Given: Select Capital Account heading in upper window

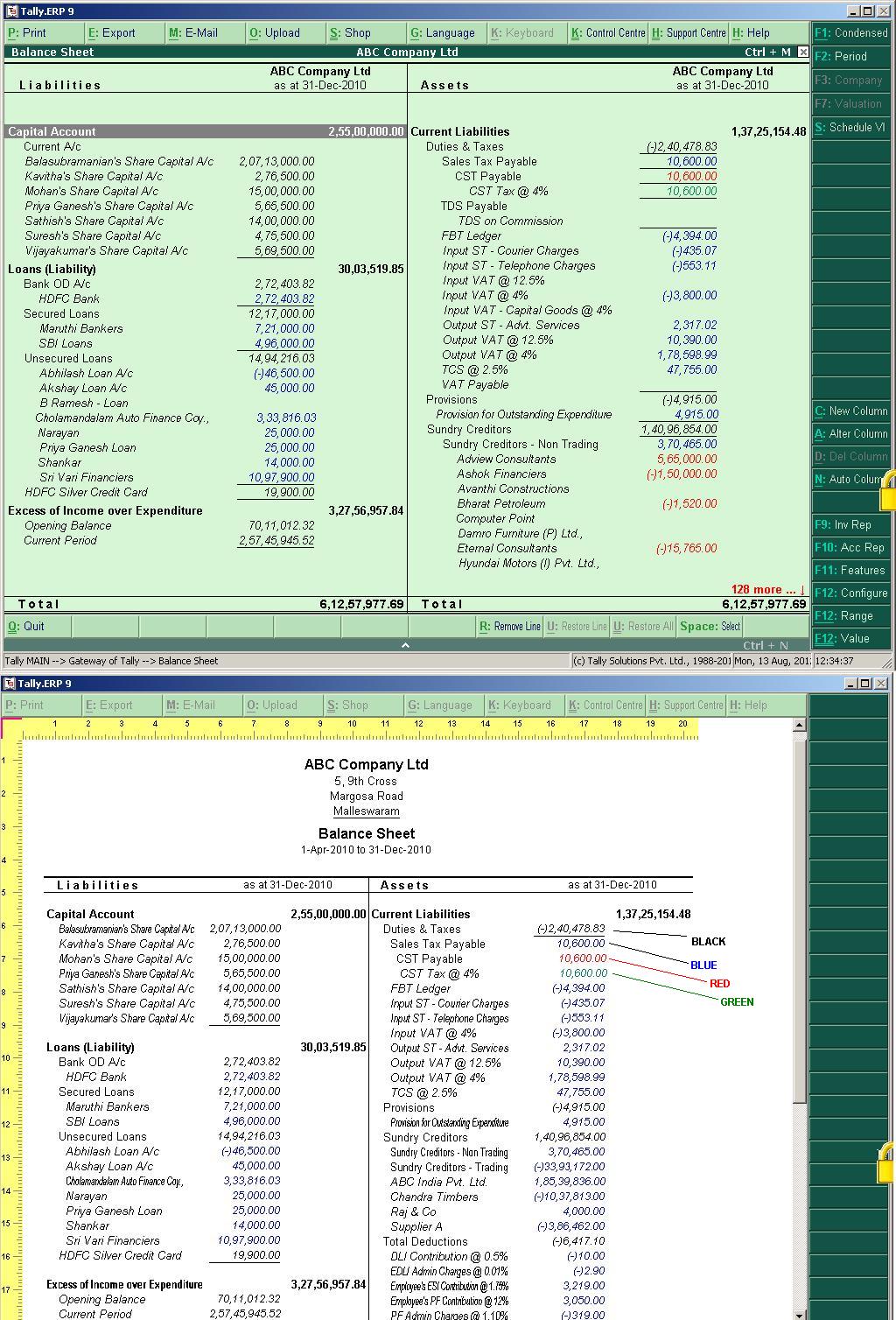Looking at the screenshot, I should point(206,131).
